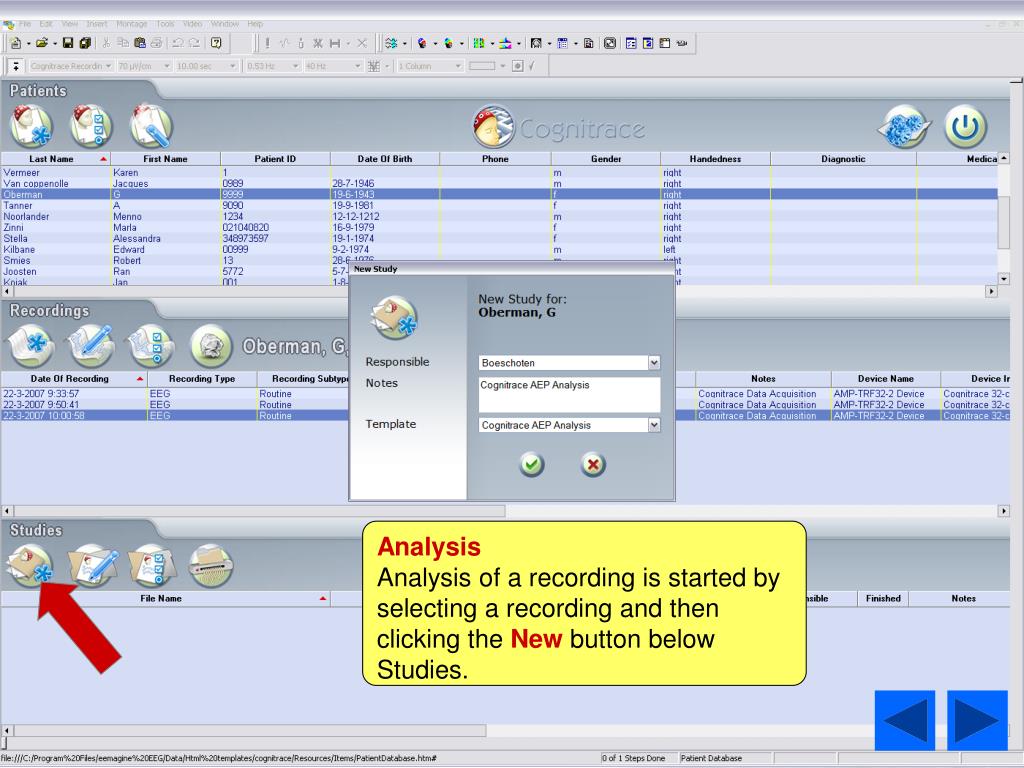Sort recordings by Date Of Recording header
This screenshot has width=1024, height=768.
point(74,379)
